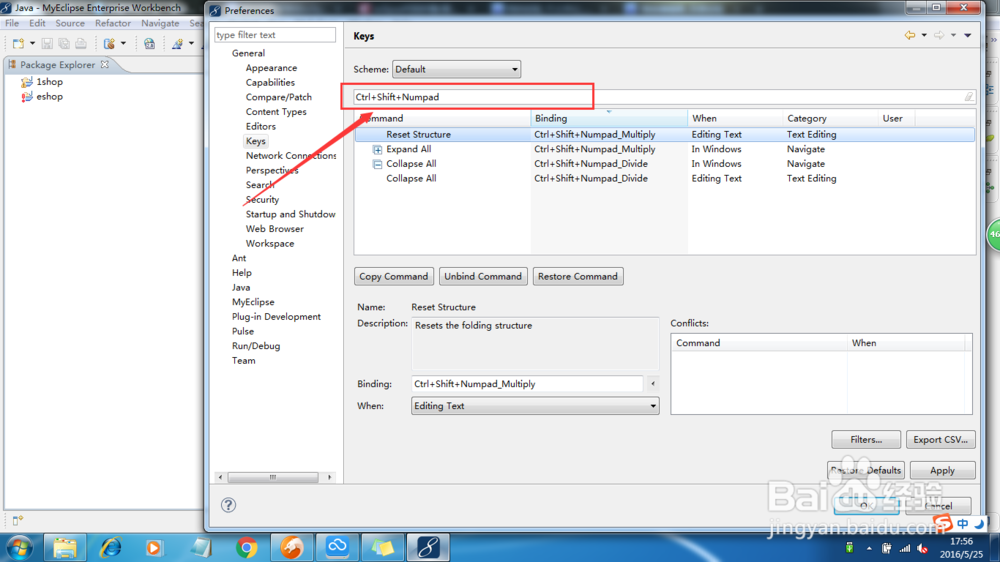Click Collapse All minus icon in Navigate row

378,164
